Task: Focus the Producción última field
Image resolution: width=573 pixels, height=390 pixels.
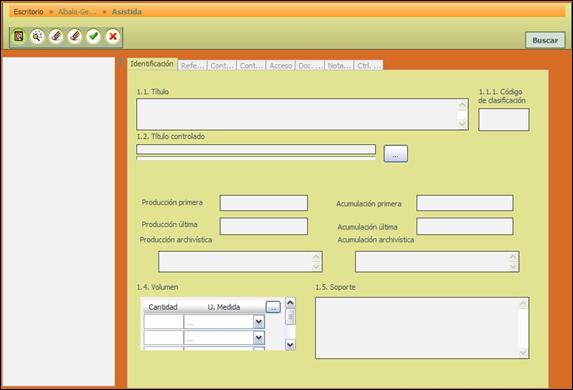Action: pyautogui.click(x=263, y=226)
